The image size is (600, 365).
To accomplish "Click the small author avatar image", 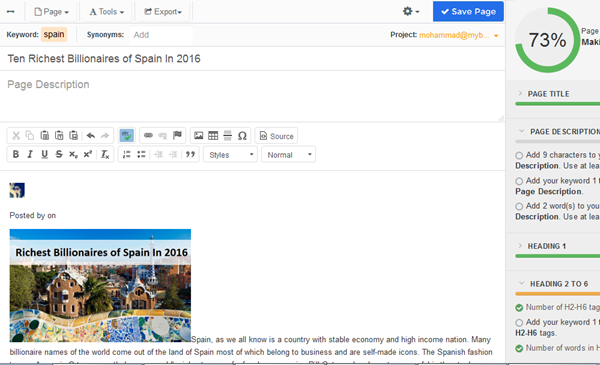I will pos(17,190).
